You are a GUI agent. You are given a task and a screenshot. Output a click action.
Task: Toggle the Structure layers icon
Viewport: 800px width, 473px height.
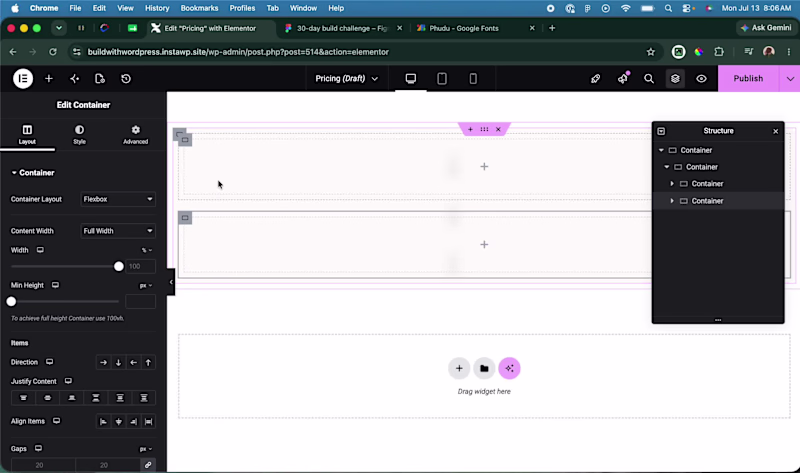(x=675, y=79)
